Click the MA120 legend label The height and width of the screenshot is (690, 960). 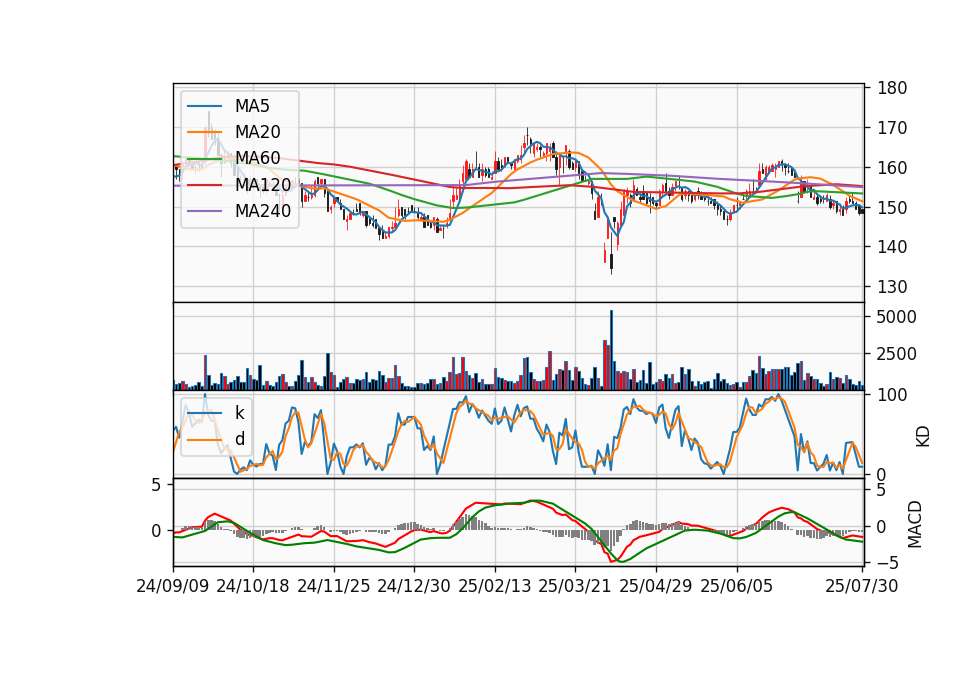point(263,184)
